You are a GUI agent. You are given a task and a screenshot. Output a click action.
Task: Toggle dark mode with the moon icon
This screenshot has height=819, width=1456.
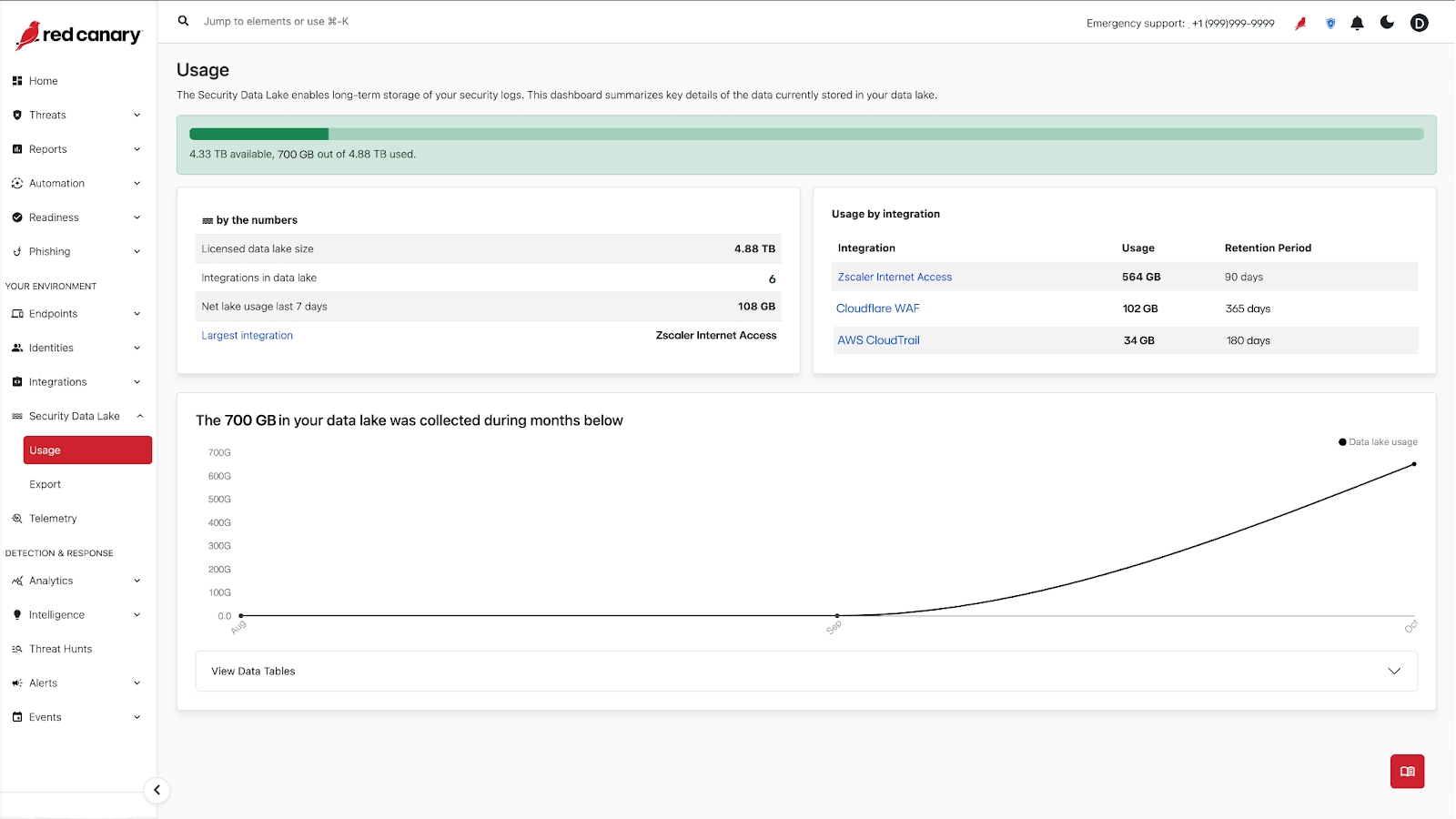[1387, 23]
